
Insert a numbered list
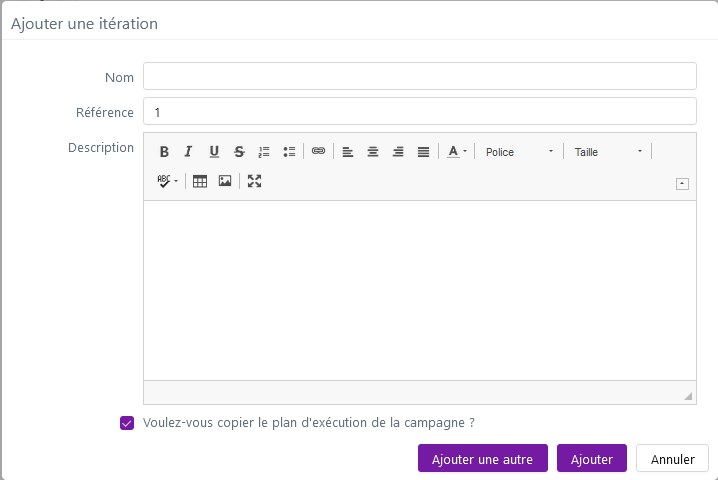coord(264,152)
